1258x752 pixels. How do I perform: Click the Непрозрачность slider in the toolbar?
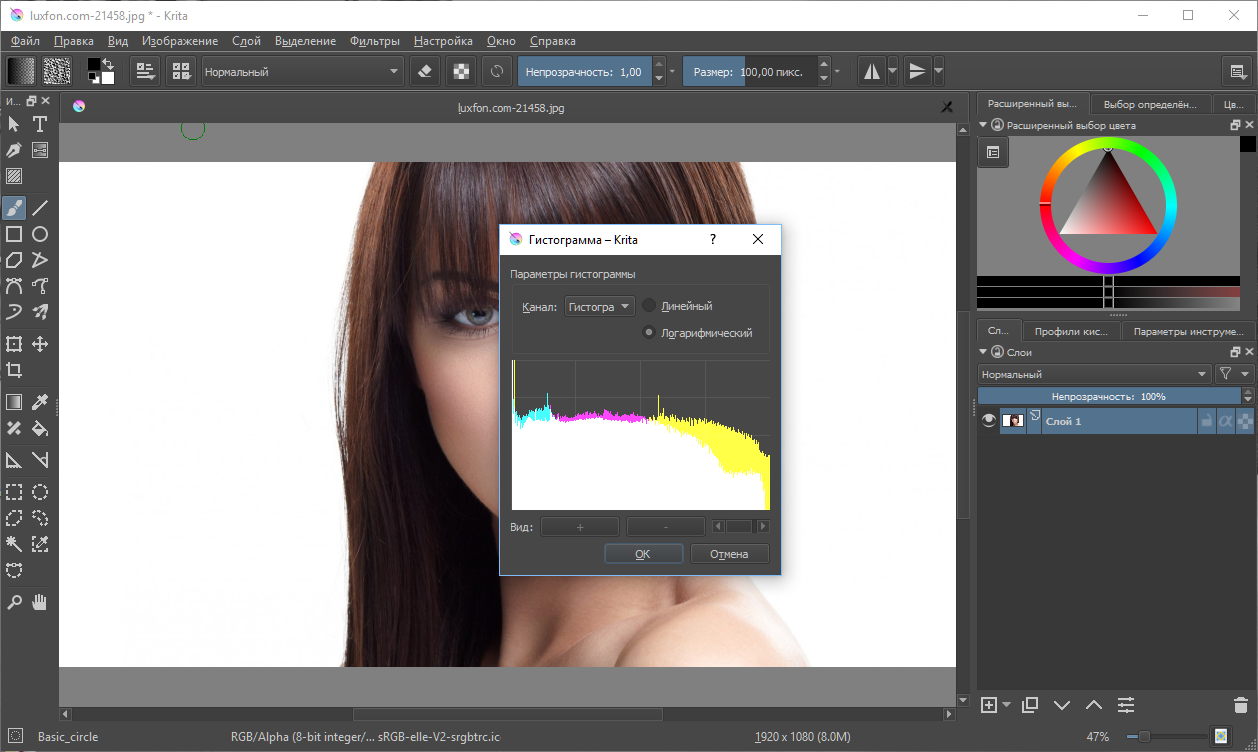pos(584,71)
